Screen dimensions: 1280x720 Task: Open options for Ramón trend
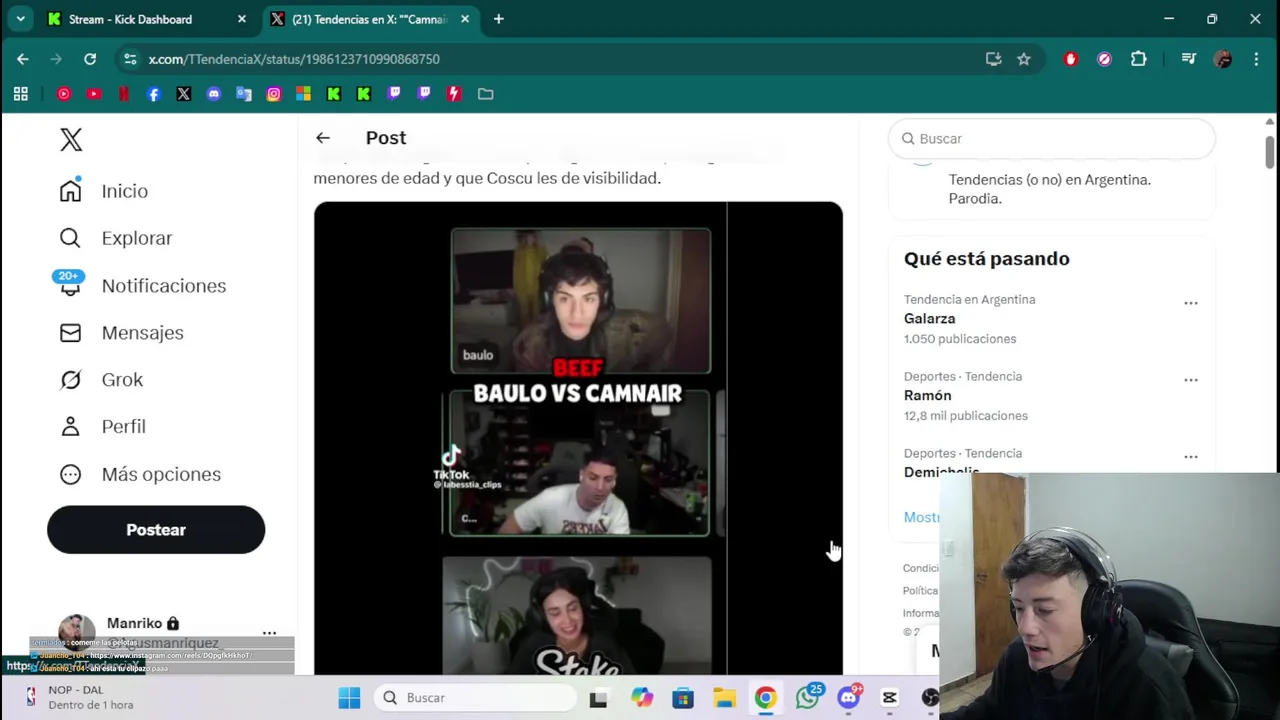pos(1190,380)
